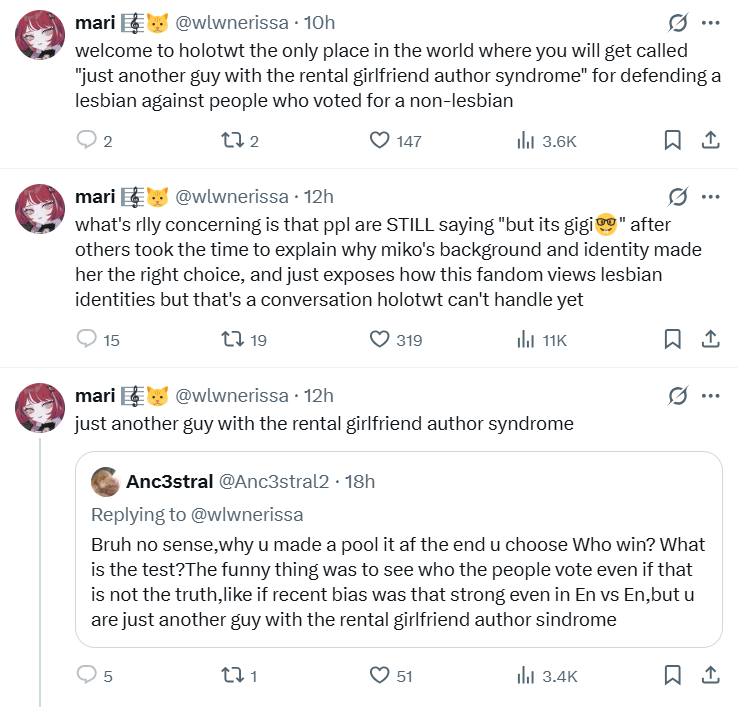Image resolution: width=738 pixels, height=707 pixels.
Task: Open more options on the third tweet
Action: (x=710, y=396)
